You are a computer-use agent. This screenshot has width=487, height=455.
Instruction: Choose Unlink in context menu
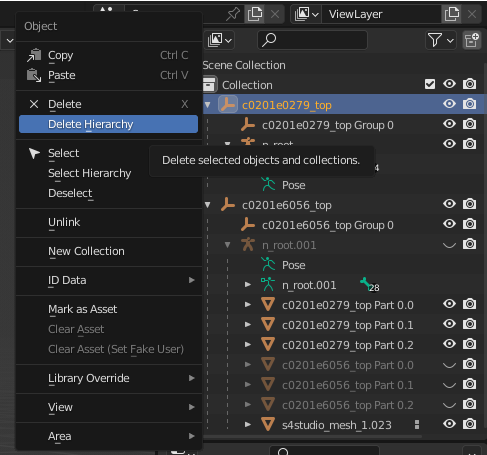coord(108,222)
